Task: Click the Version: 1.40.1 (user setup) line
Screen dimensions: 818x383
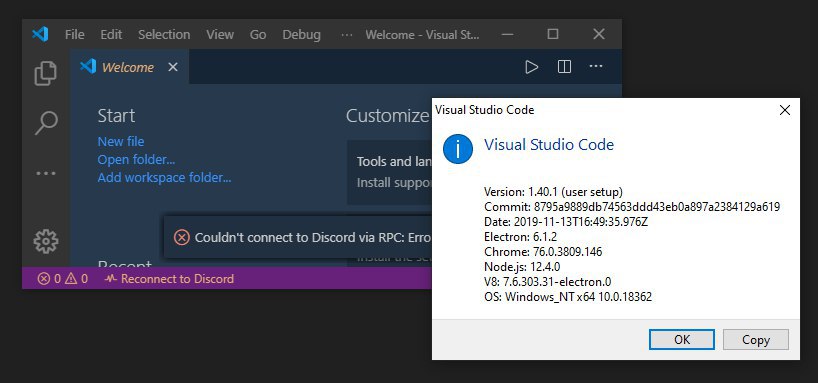Action: pyautogui.click(x=553, y=192)
